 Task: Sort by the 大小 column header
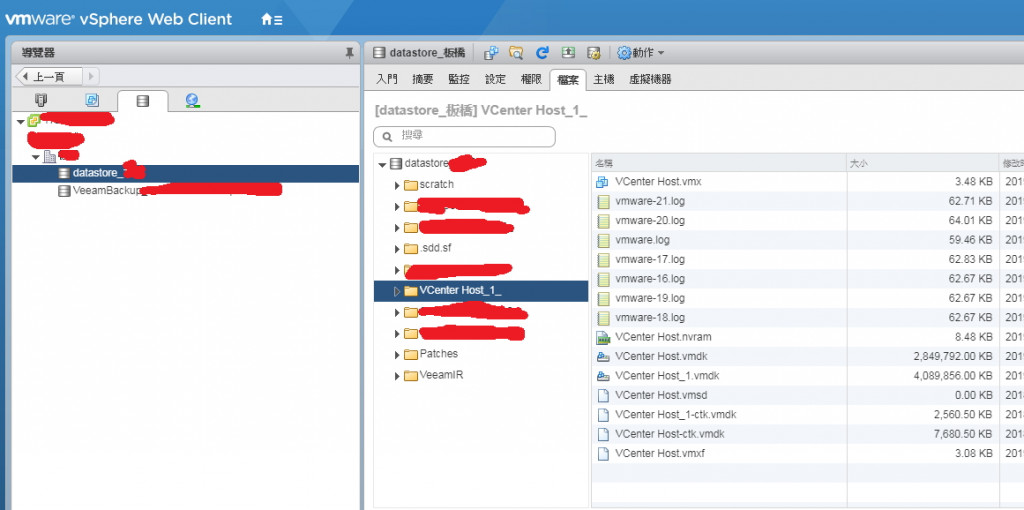click(923, 163)
